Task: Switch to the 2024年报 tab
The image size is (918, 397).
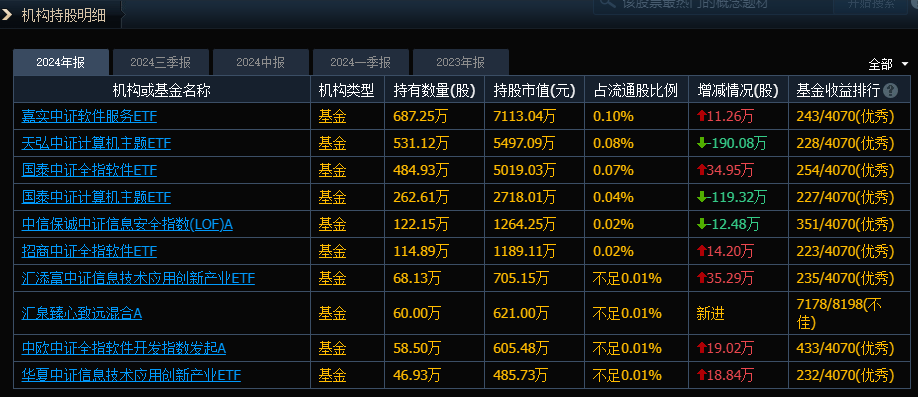Action: [61, 63]
